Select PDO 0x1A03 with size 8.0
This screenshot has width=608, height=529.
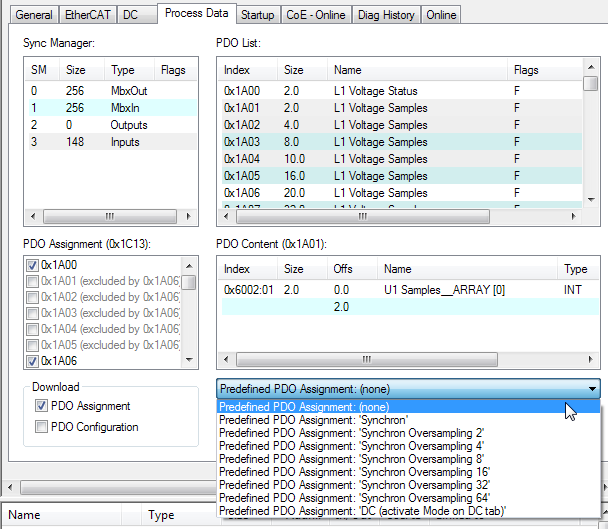(401, 142)
